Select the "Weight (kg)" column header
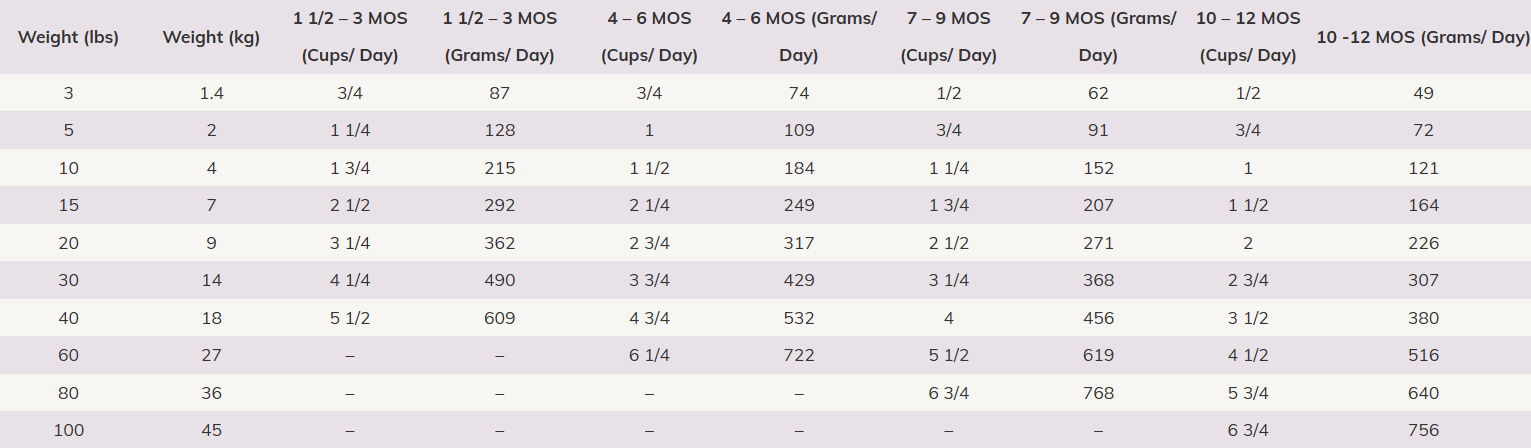 tap(211, 38)
